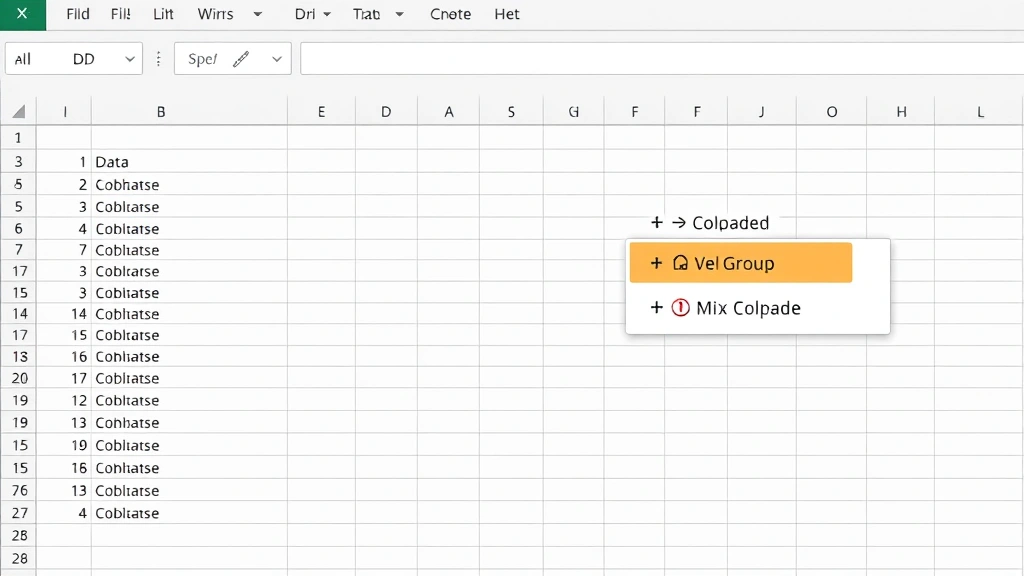Screen dimensions: 1024x576
Task: Click the green spreadsheet app logo icon
Action: [x=22, y=14]
